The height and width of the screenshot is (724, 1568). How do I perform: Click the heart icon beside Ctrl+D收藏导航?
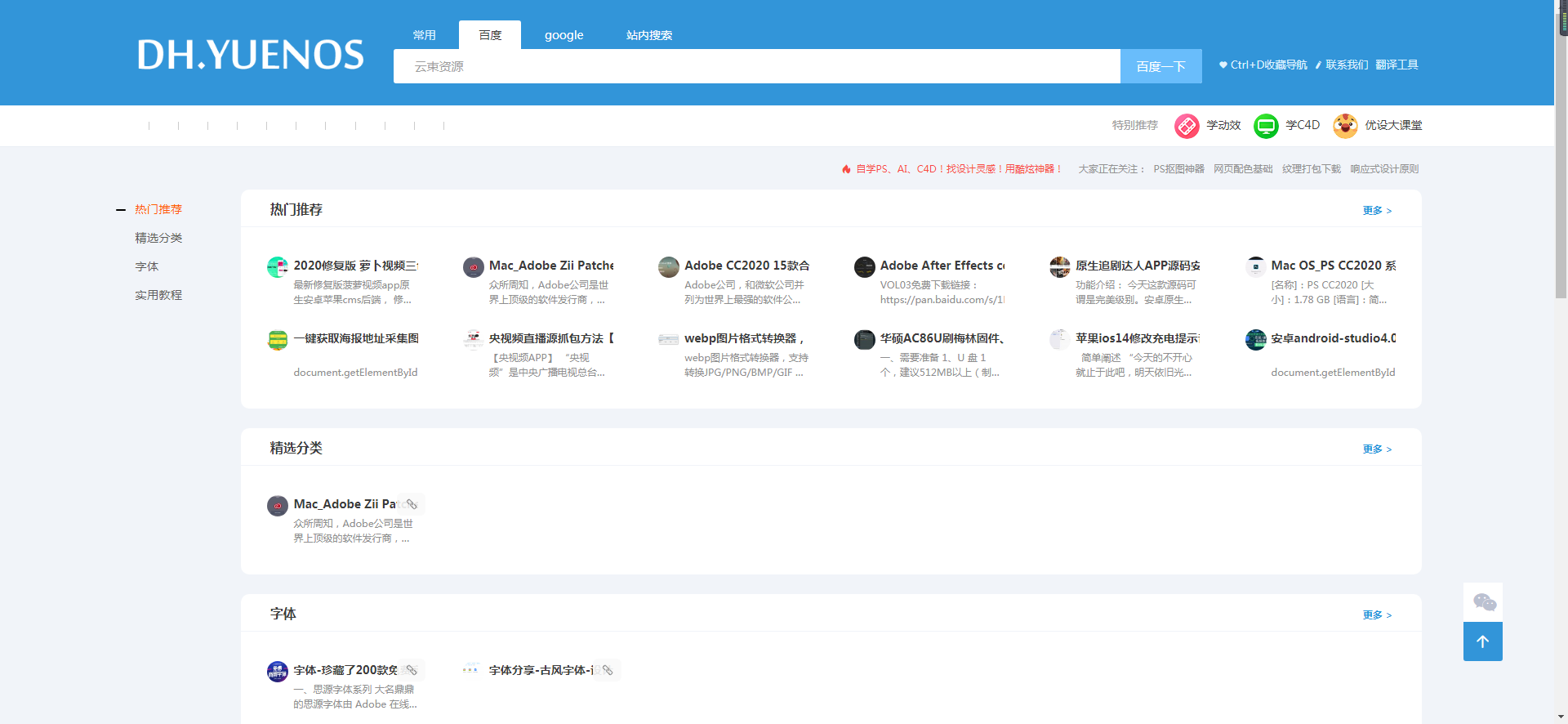pyautogui.click(x=1223, y=65)
